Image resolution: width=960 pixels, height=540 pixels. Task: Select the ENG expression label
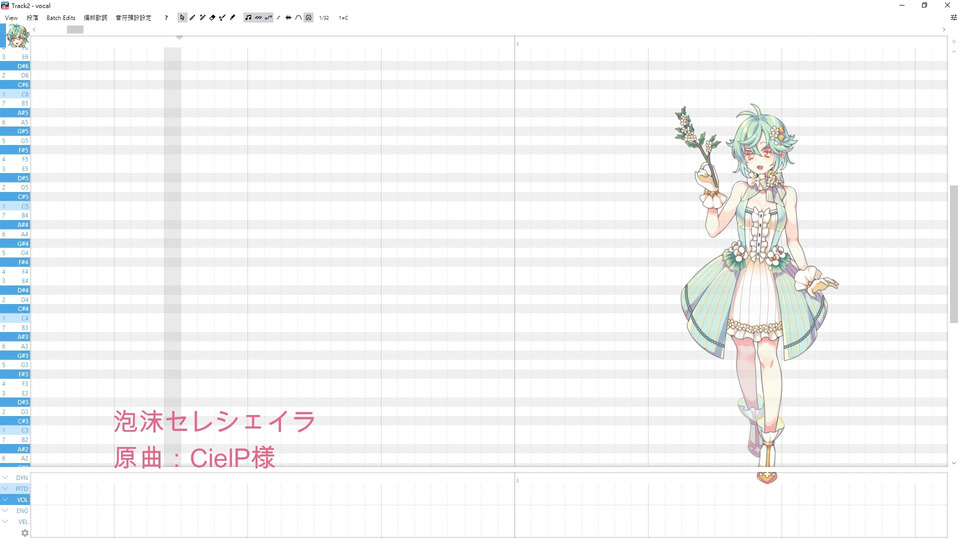(x=22, y=511)
